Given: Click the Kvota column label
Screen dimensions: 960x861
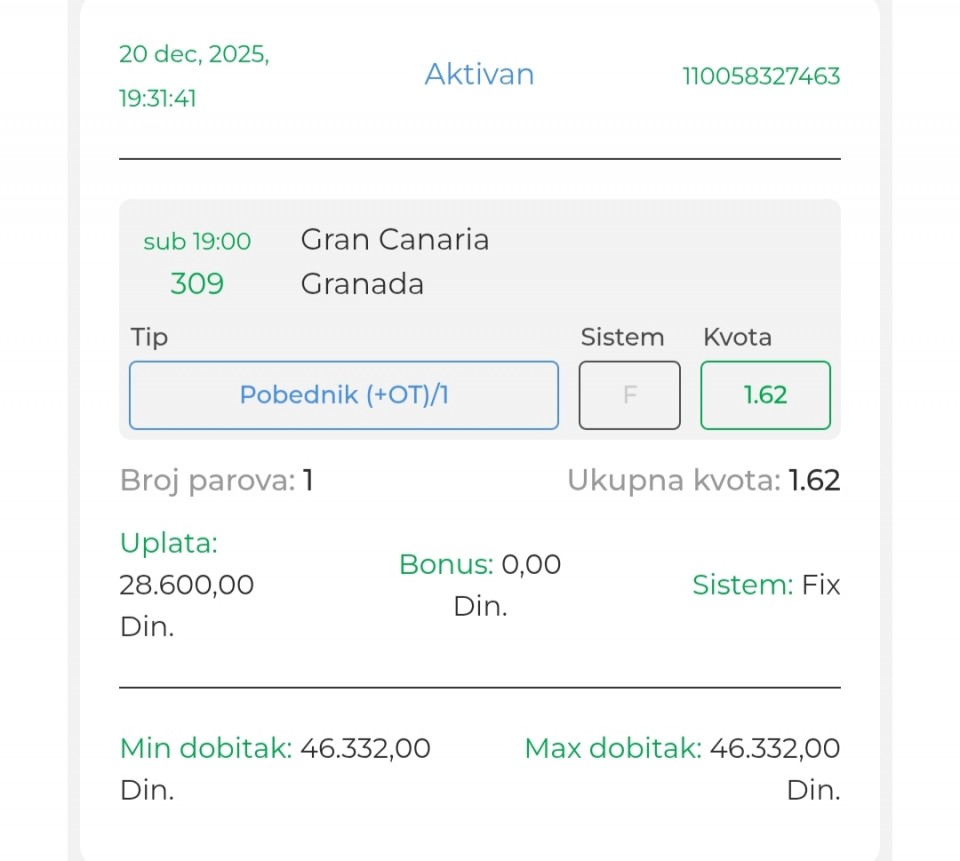Looking at the screenshot, I should 737,337.
